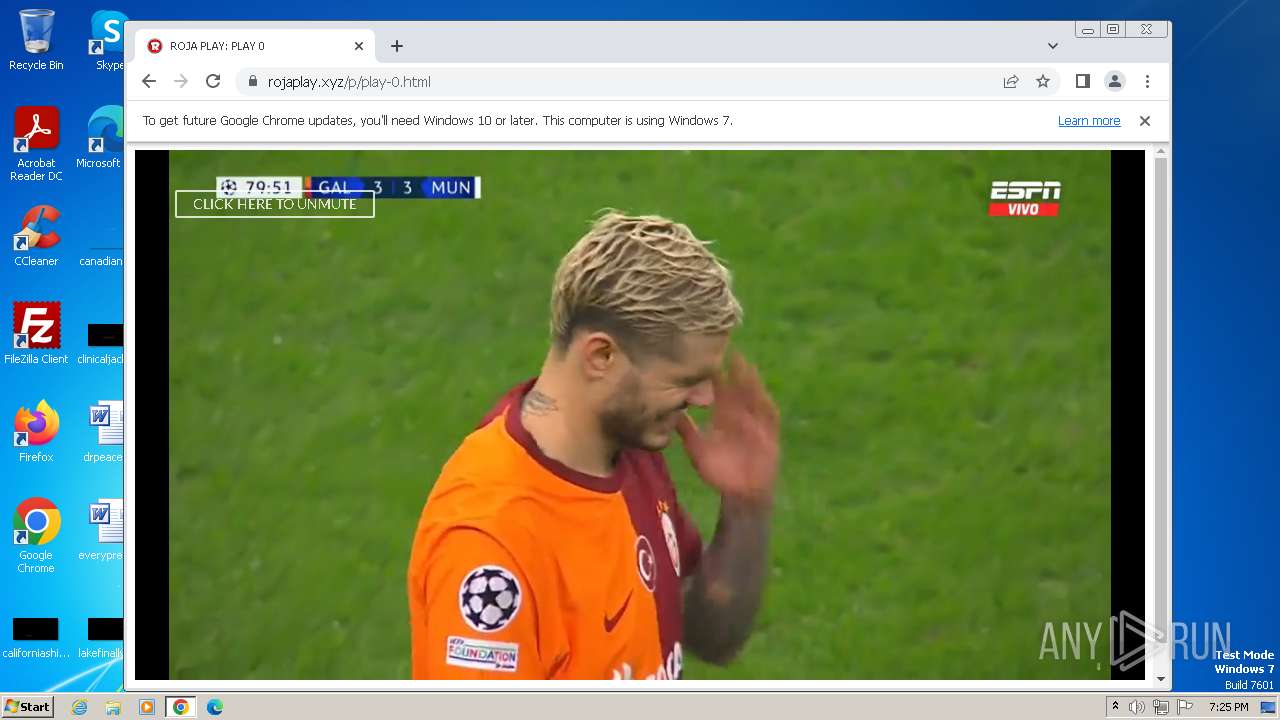Open the volume tray icon
The width and height of the screenshot is (1280, 720).
[1137, 707]
